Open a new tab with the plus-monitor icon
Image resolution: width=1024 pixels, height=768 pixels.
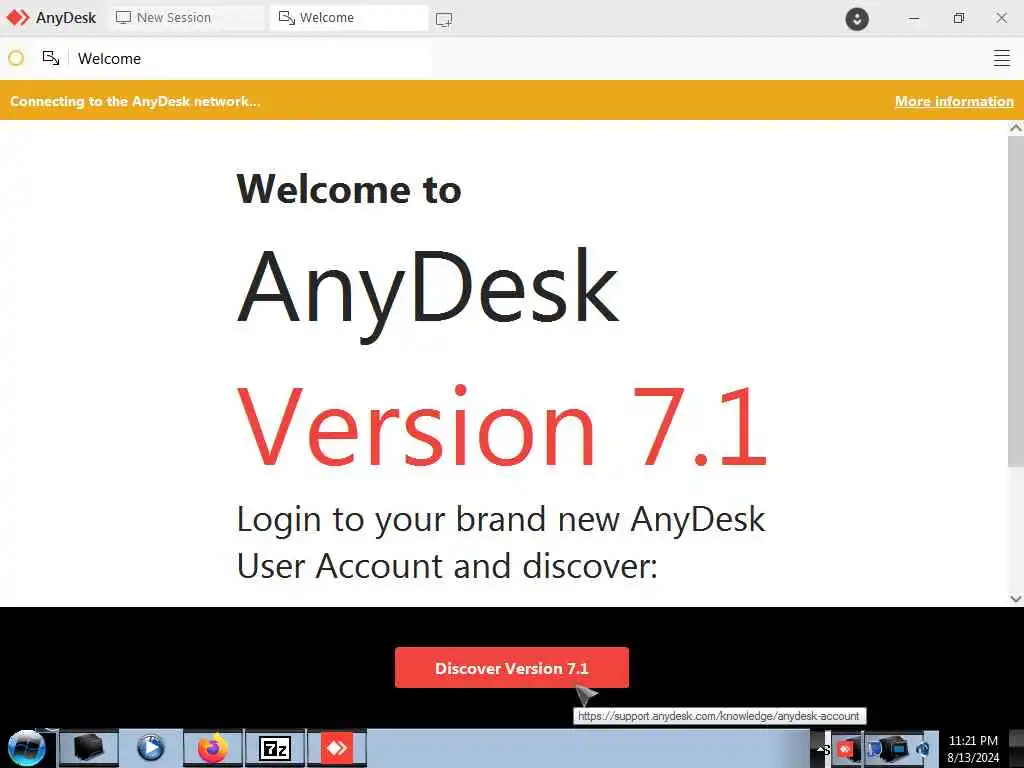[x=444, y=19]
